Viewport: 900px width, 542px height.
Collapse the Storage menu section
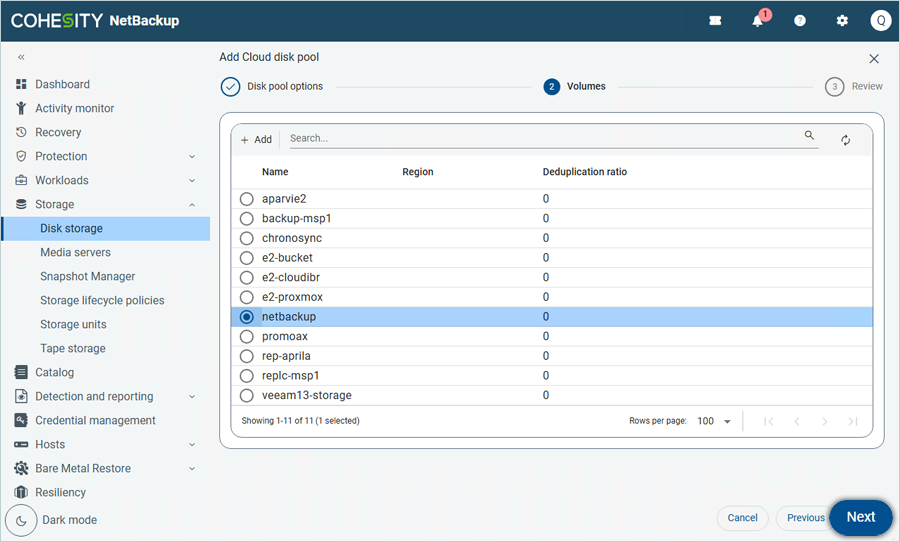192,205
